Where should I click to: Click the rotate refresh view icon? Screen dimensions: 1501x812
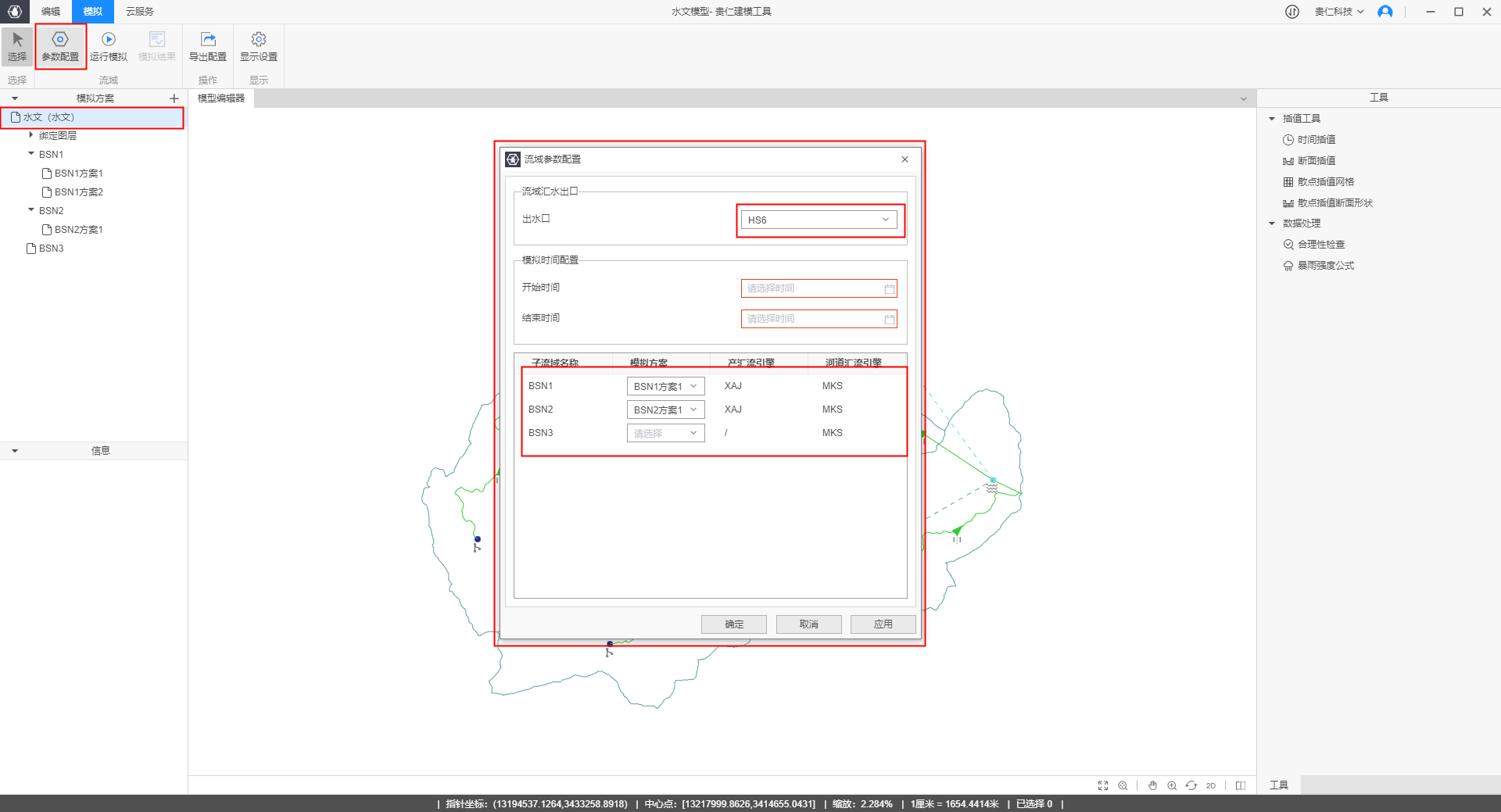[x=1191, y=785]
